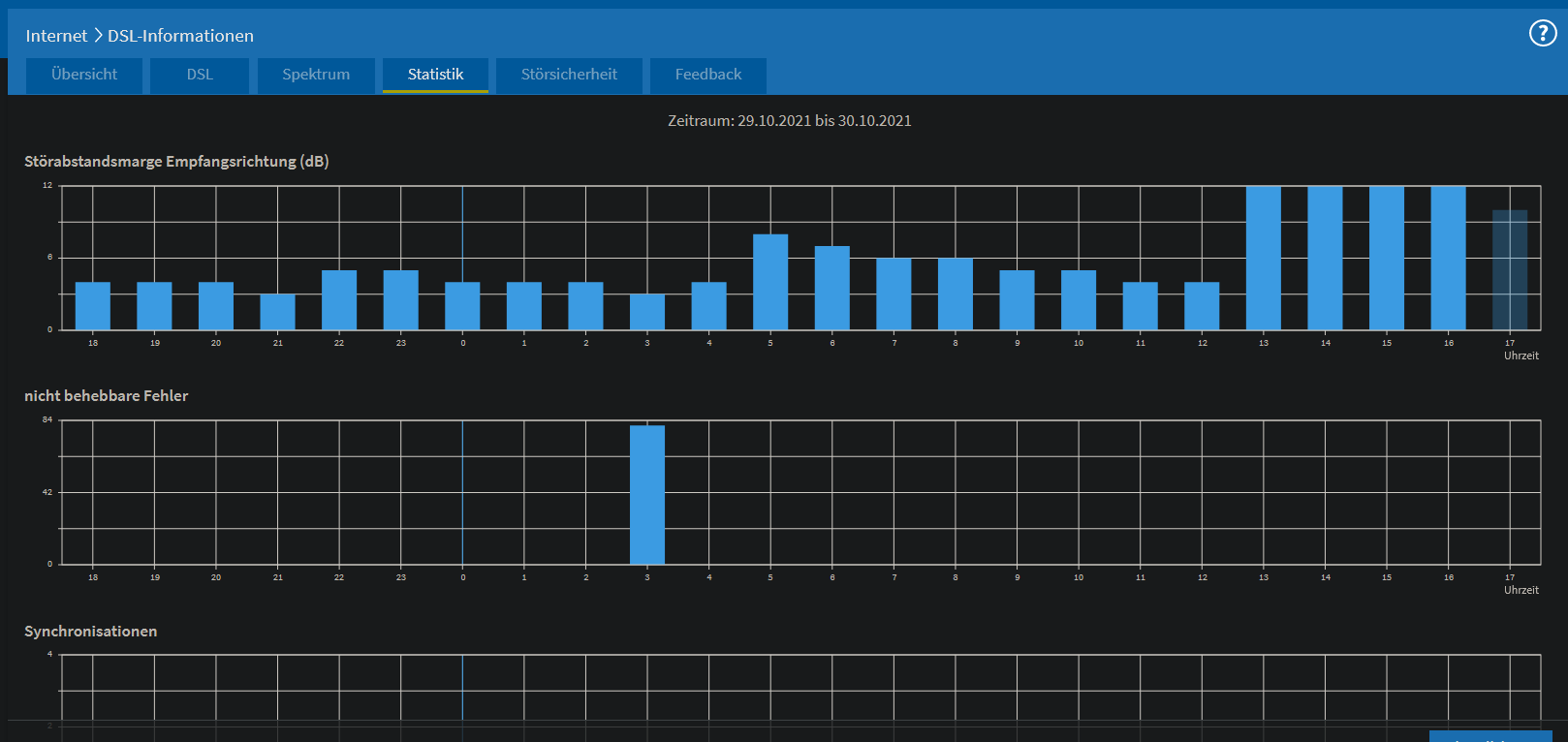Click the SNR margin bar at hour 9
The width and height of the screenshot is (1568, 742).
coord(1017,300)
